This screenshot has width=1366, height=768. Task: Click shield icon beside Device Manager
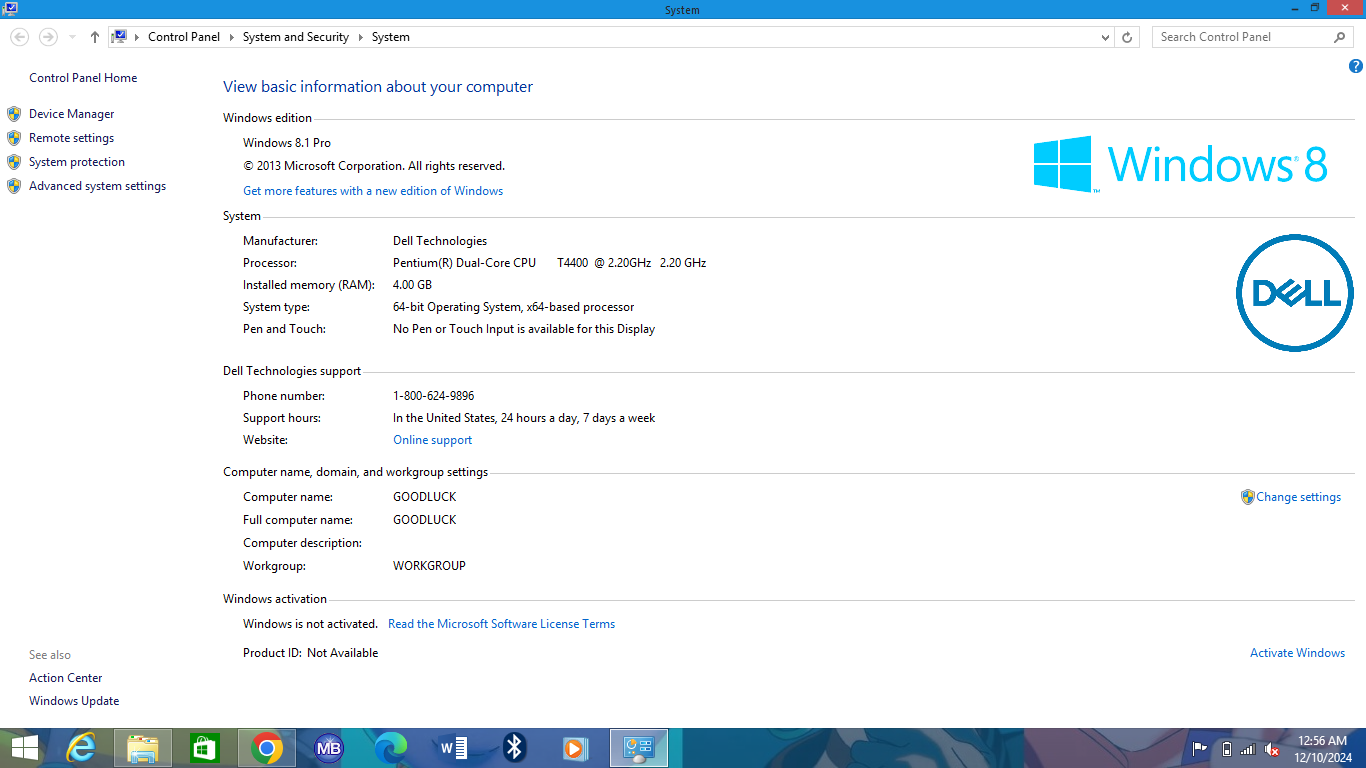click(x=14, y=114)
